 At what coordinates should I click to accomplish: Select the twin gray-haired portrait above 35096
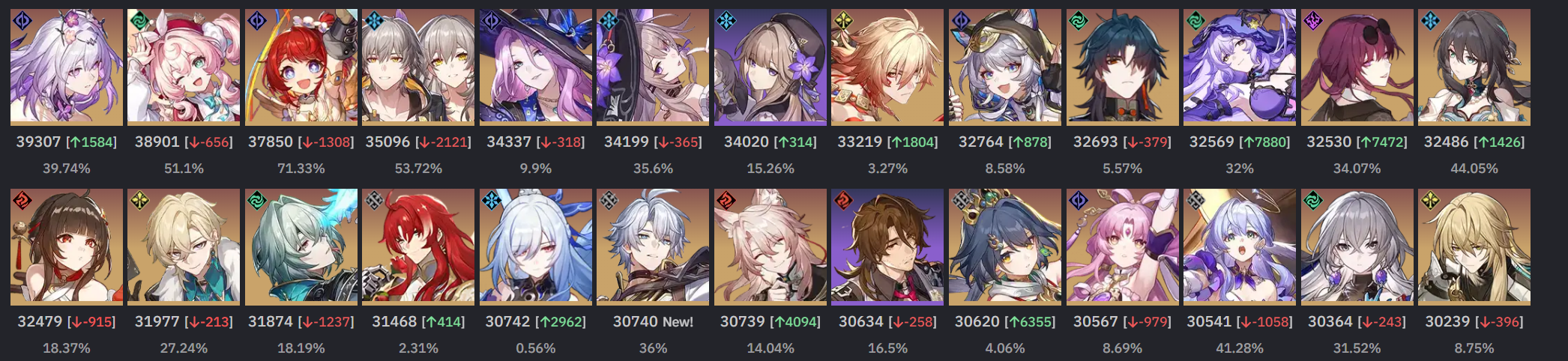[418, 67]
